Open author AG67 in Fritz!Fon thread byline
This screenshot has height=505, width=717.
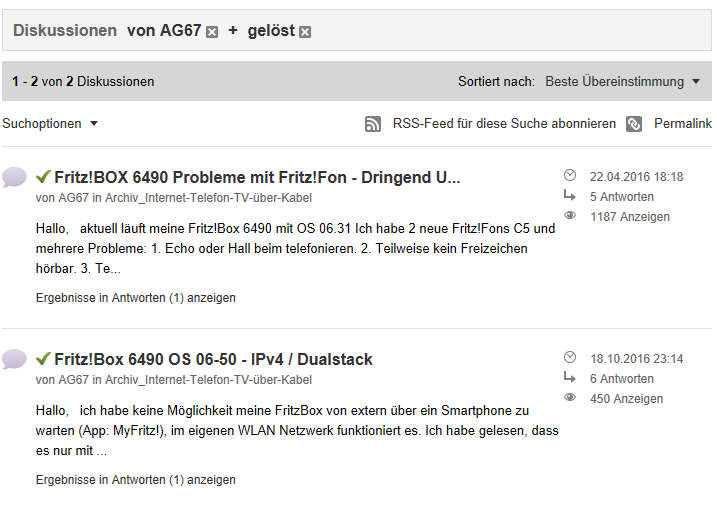pos(73,198)
